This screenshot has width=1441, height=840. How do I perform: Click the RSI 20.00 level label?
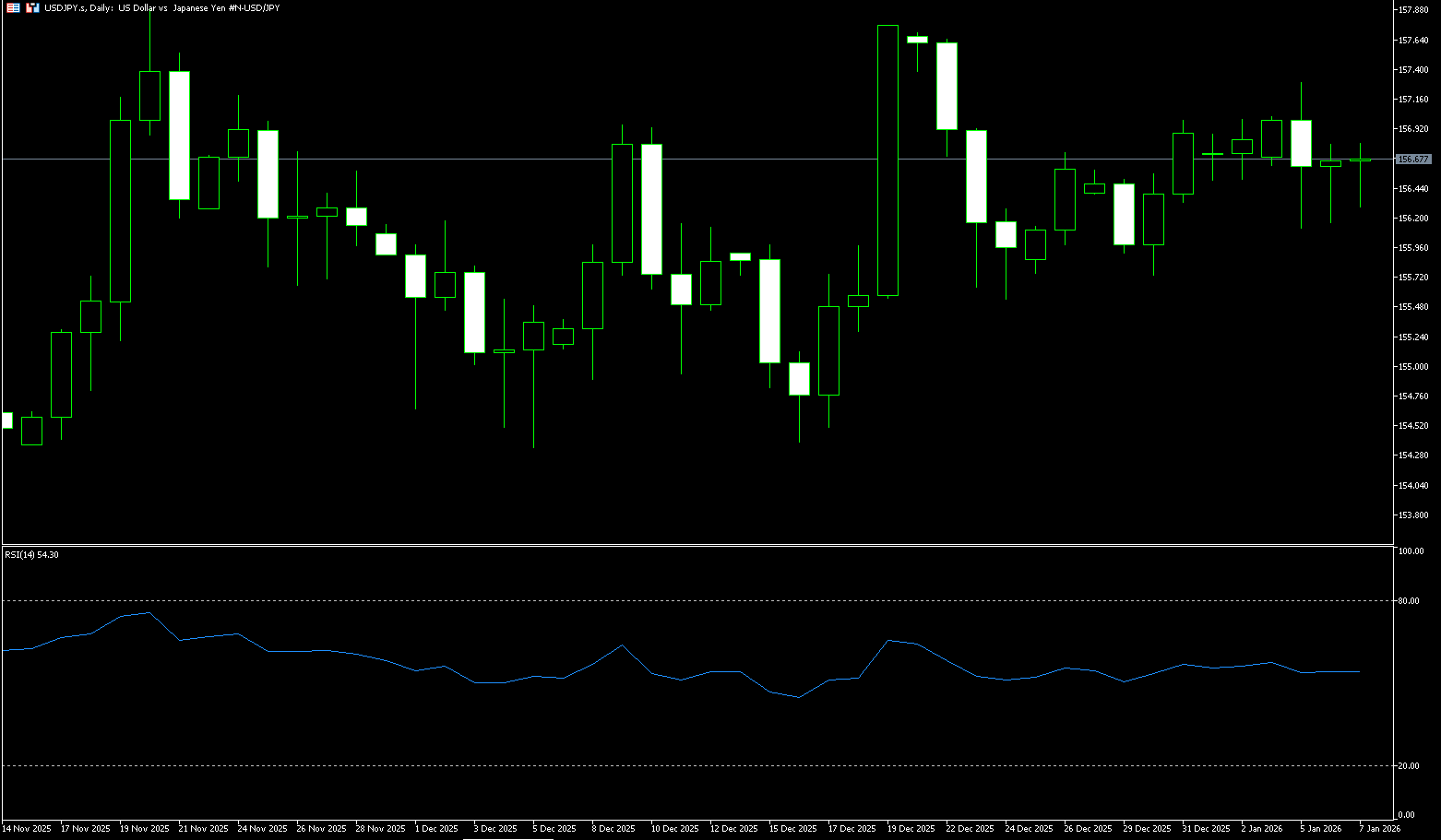[x=1409, y=766]
